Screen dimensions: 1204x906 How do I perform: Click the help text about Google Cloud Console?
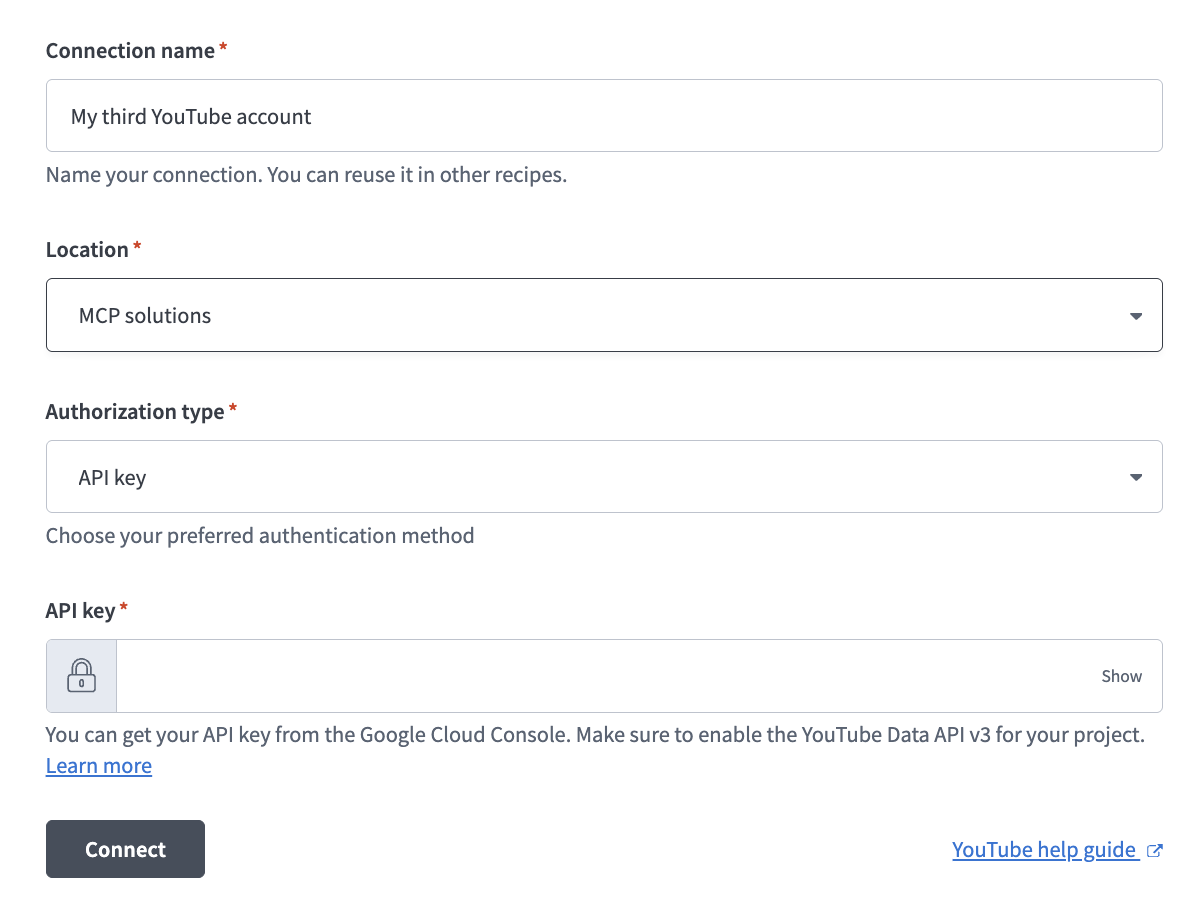tap(595, 735)
